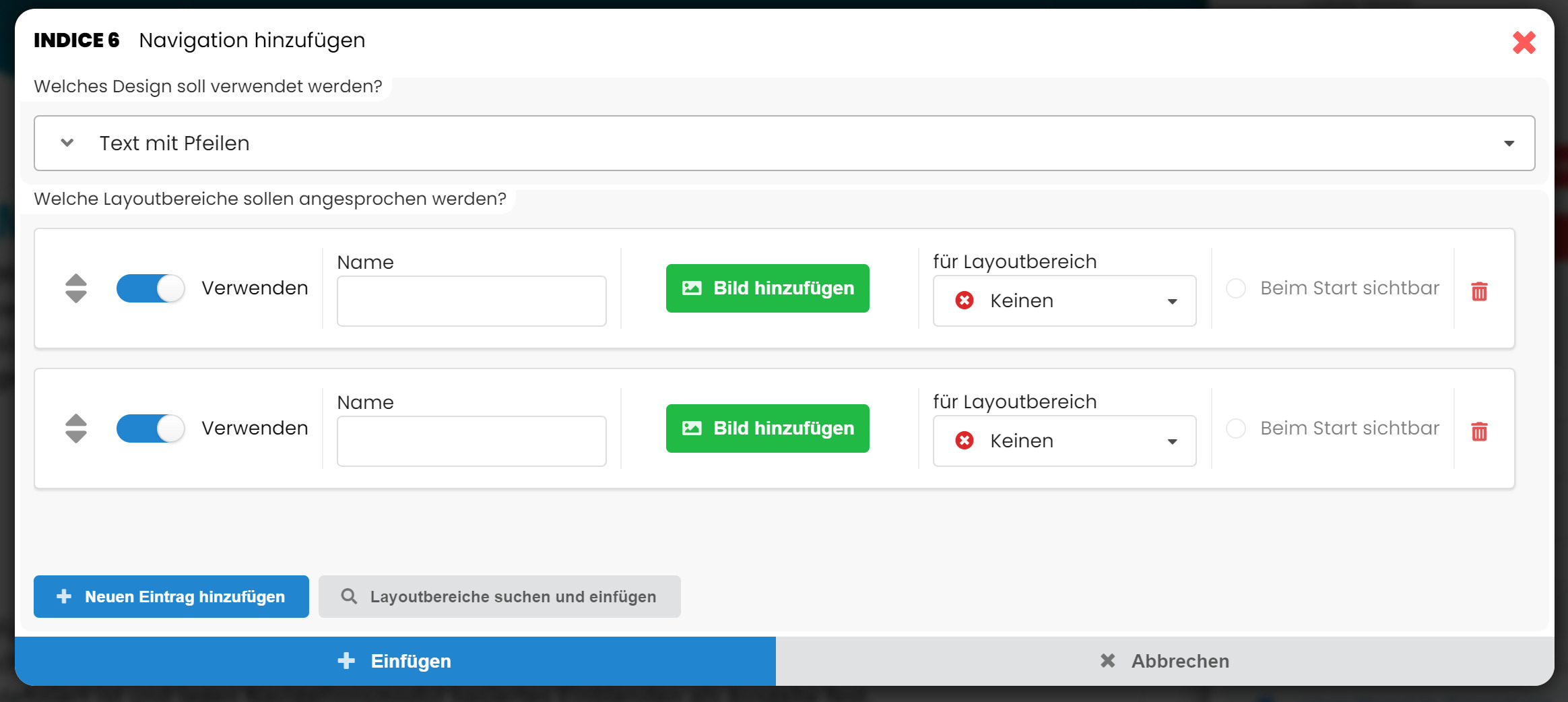Toggle off Verwenden switch in first entry

(x=150, y=288)
